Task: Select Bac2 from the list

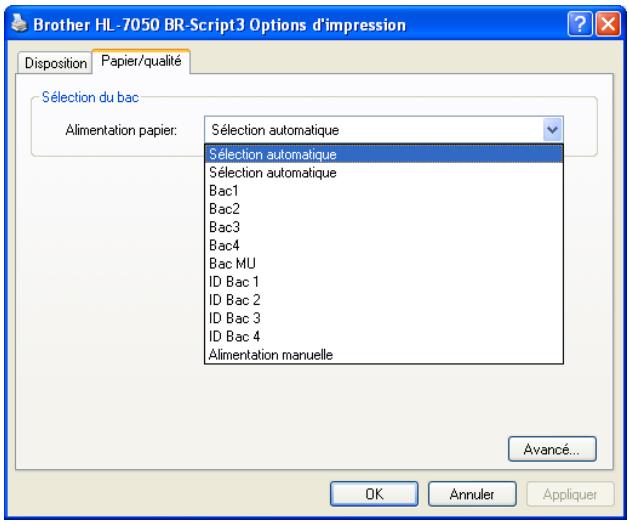Action: (383, 209)
